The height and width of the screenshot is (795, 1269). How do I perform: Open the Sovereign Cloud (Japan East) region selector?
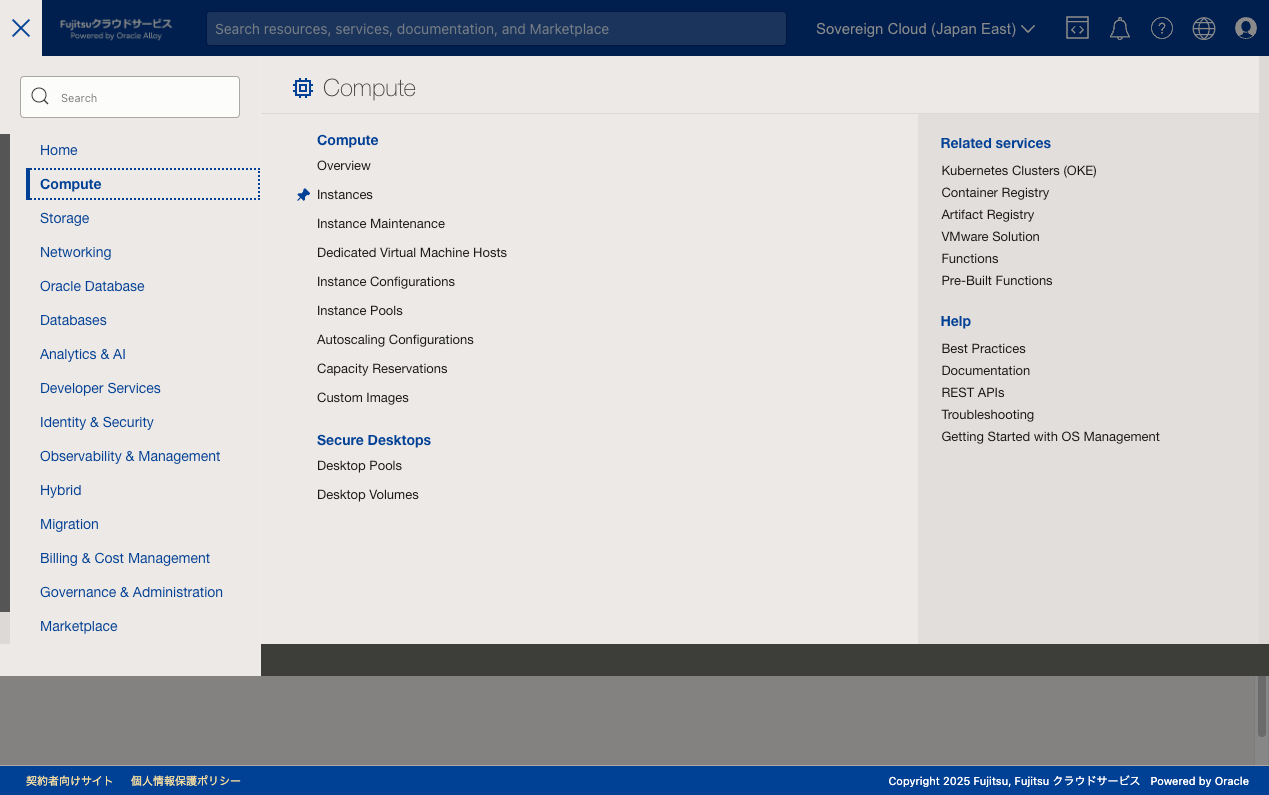923,28
